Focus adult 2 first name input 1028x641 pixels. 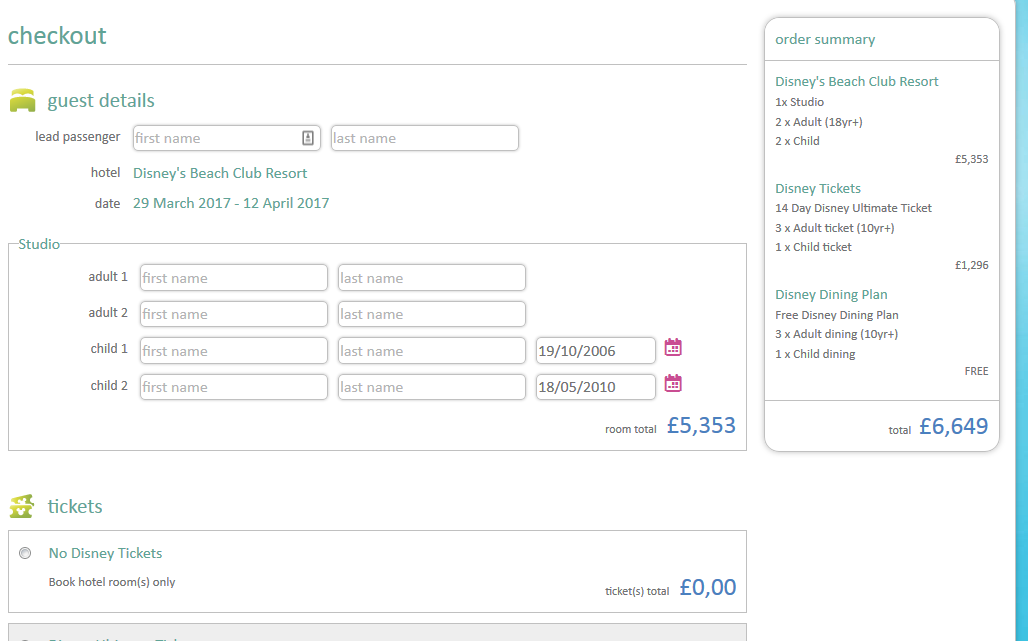[233, 314]
